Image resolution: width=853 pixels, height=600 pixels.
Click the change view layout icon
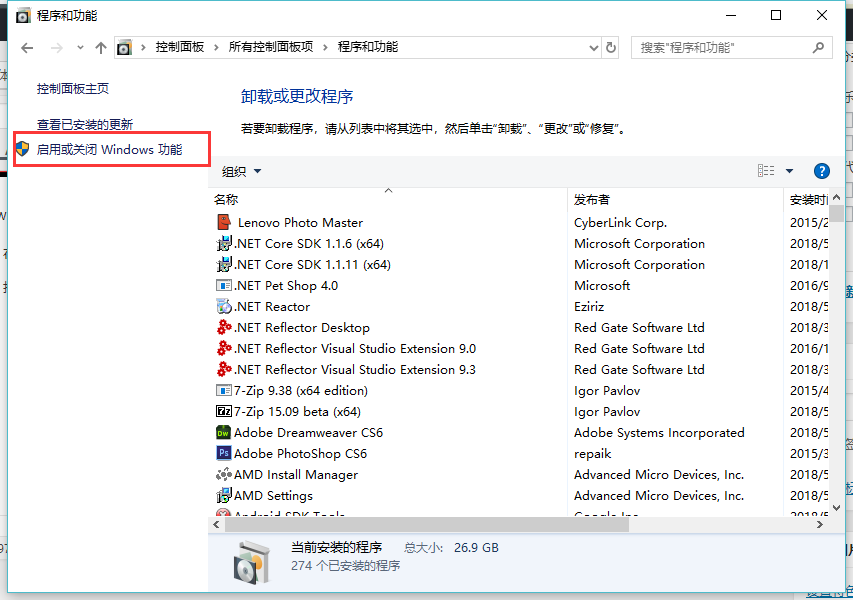(x=766, y=171)
